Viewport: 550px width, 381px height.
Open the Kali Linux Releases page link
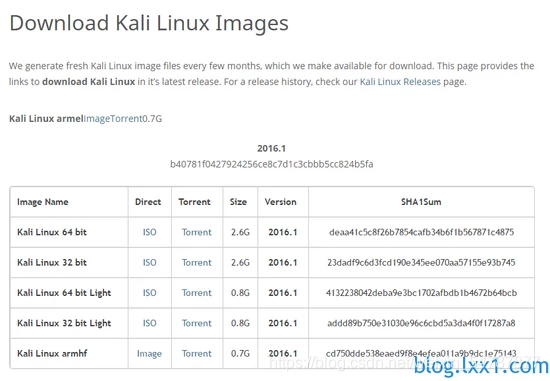click(400, 82)
